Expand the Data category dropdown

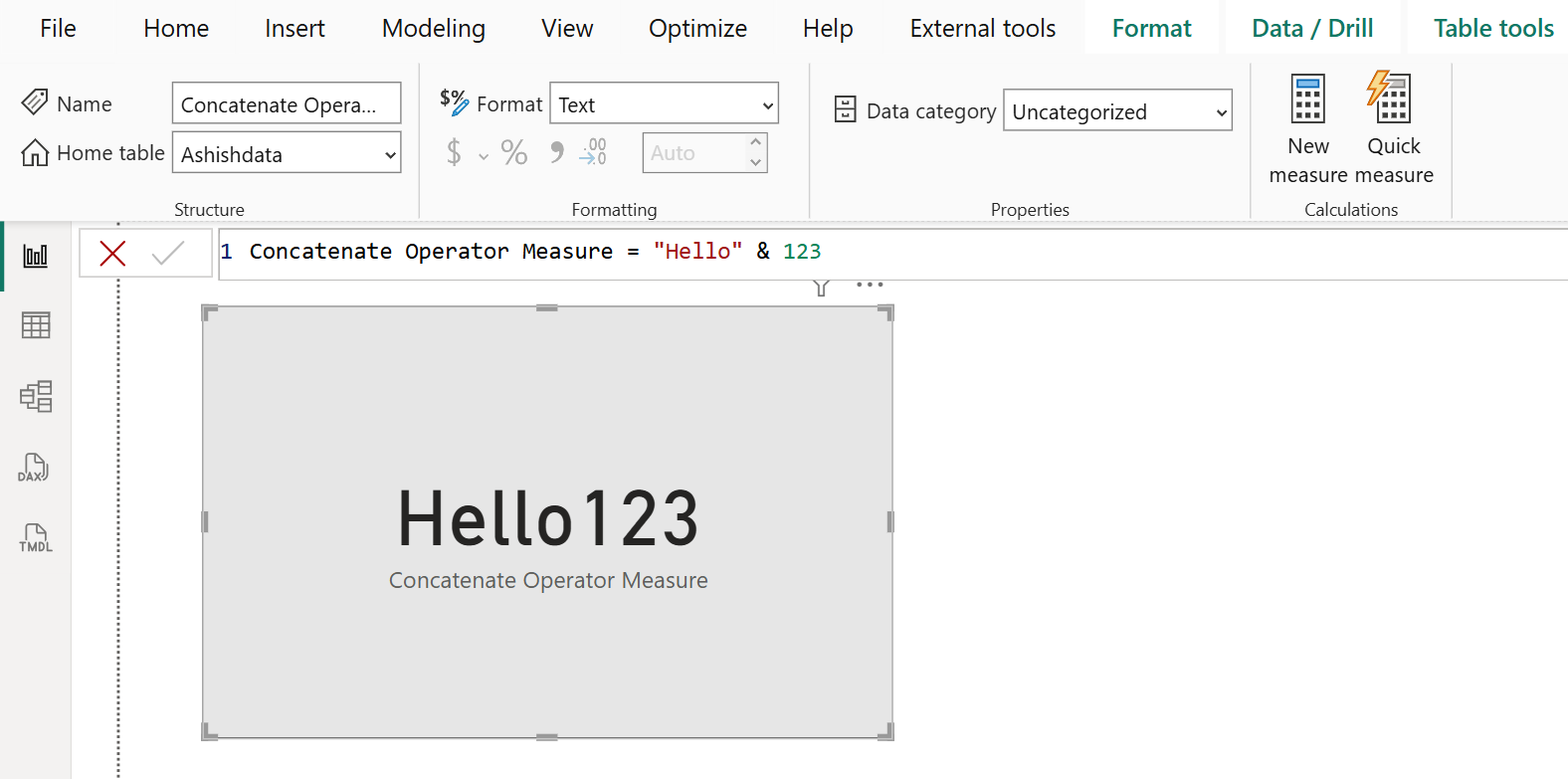click(1221, 112)
